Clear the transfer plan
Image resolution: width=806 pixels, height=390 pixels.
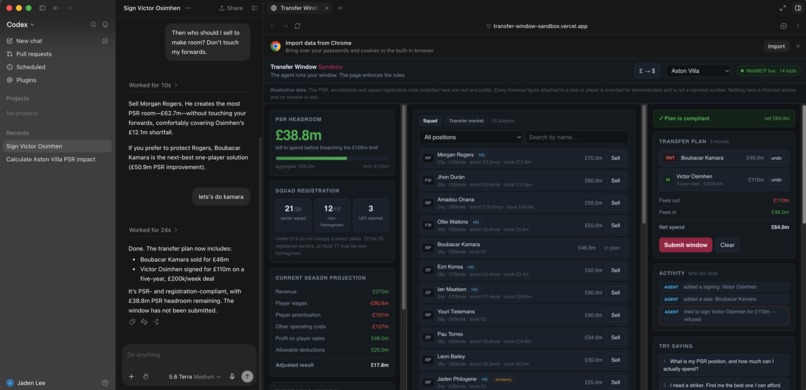[x=727, y=245]
